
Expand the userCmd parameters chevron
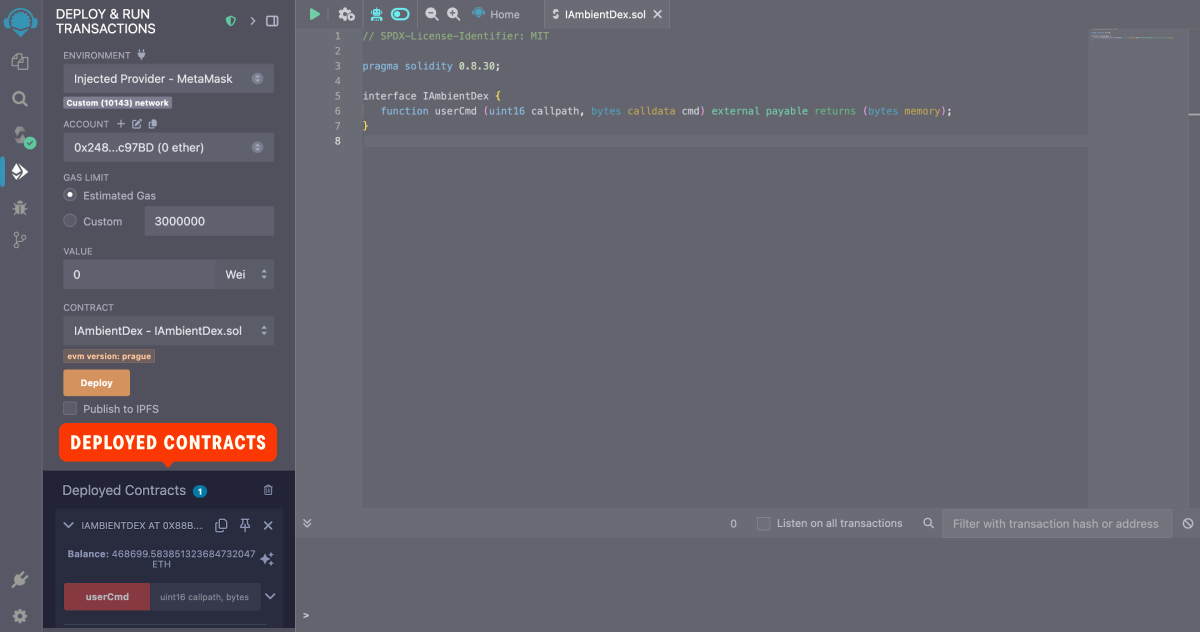270,597
